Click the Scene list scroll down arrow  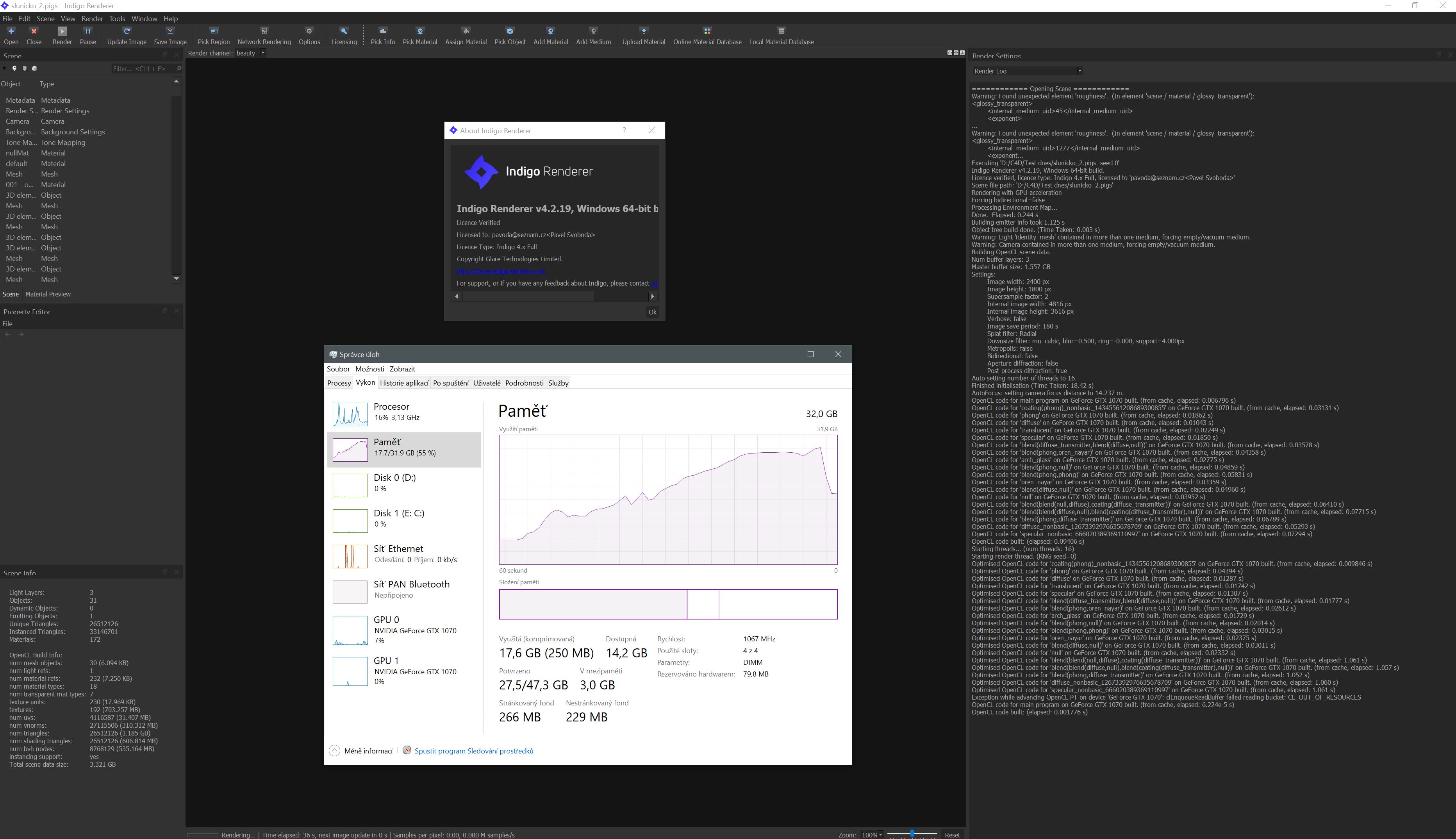(x=176, y=279)
